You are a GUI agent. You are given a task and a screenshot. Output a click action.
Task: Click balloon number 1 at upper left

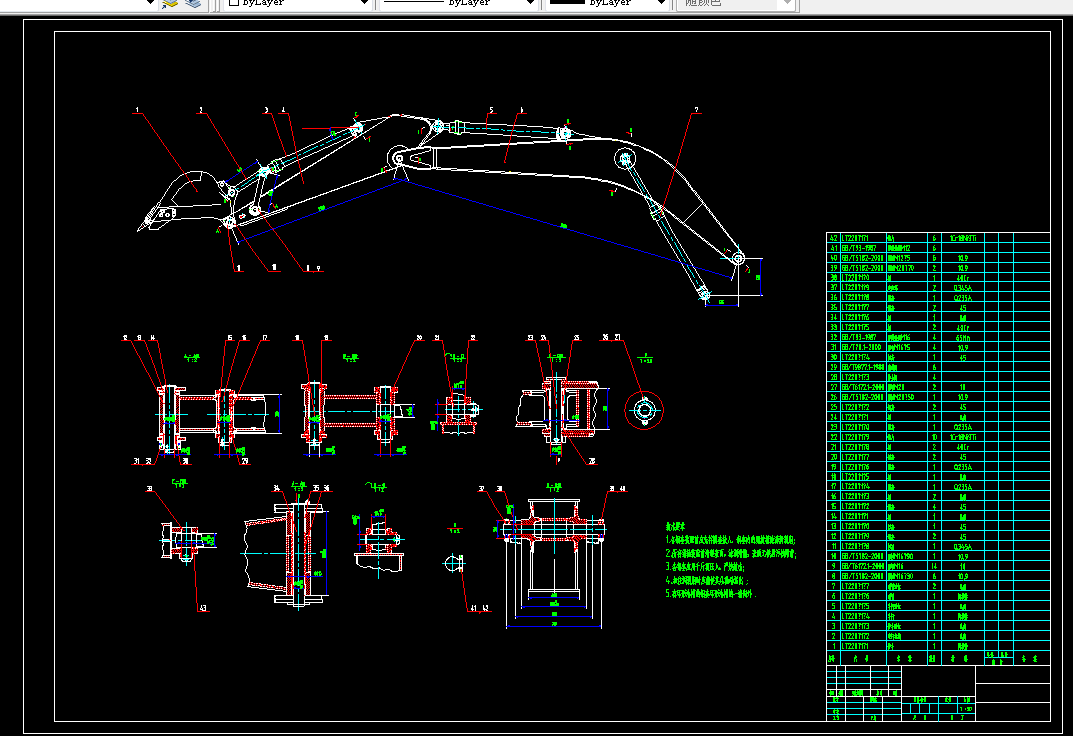137,109
